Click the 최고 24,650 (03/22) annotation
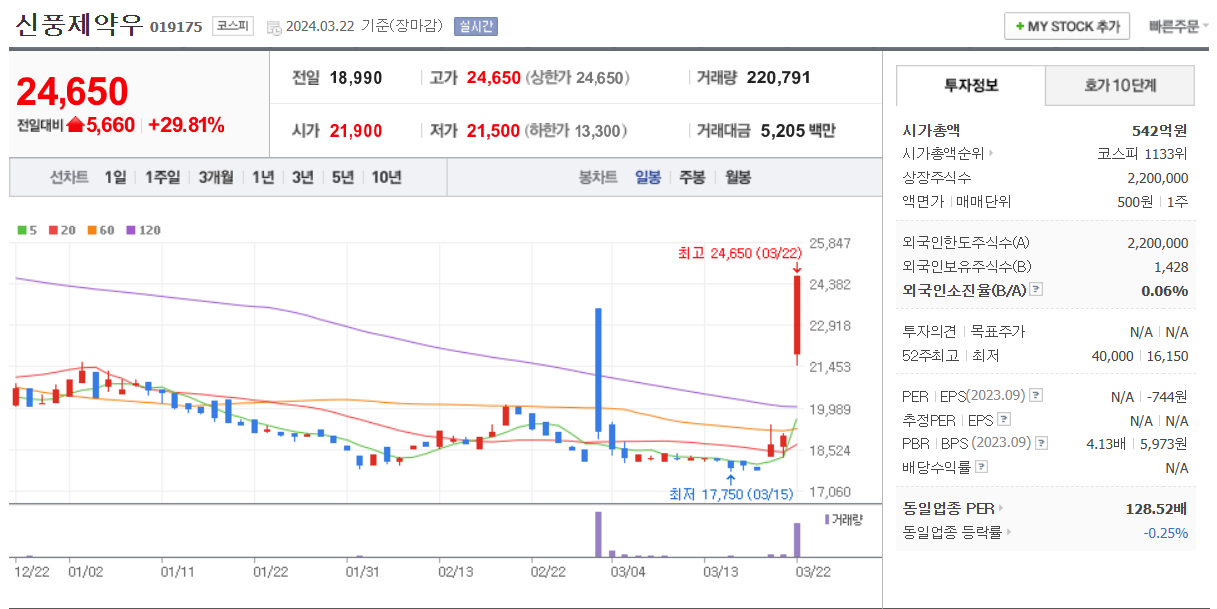This screenshot has height=609, width=1217. pyautogui.click(x=740, y=254)
